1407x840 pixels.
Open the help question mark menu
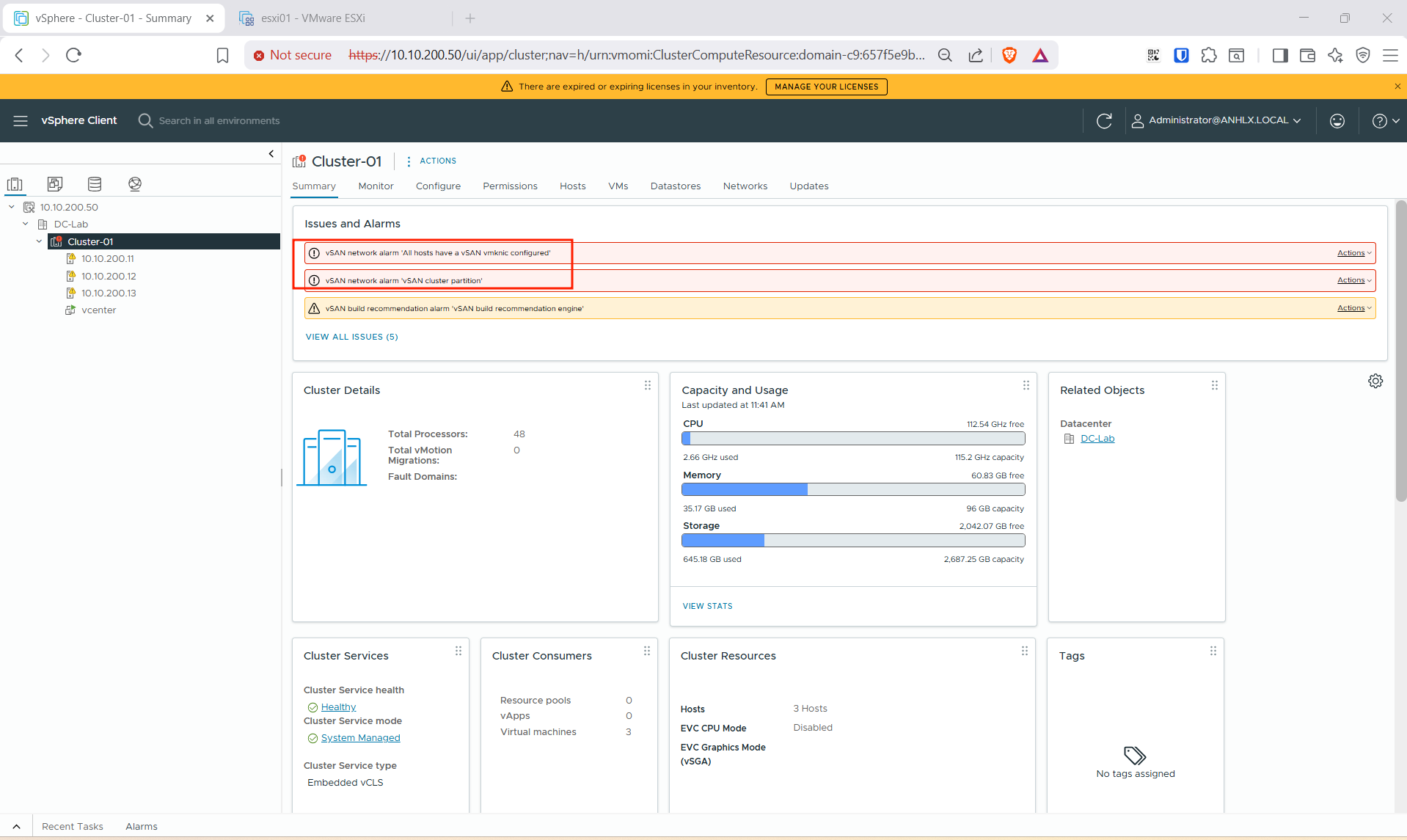[x=1386, y=120]
